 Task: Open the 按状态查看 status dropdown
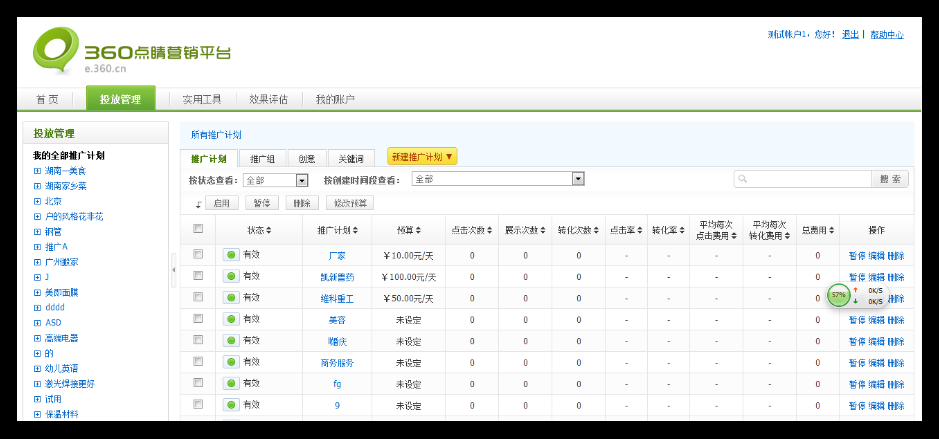(x=302, y=180)
